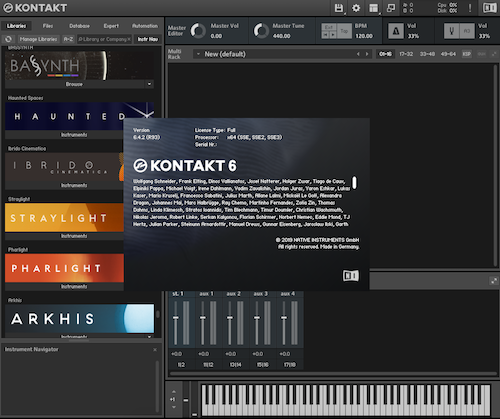Image resolution: width=500 pixels, height=419 pixels.
Task: Refresh the library list icon
Action: (8, 39)
